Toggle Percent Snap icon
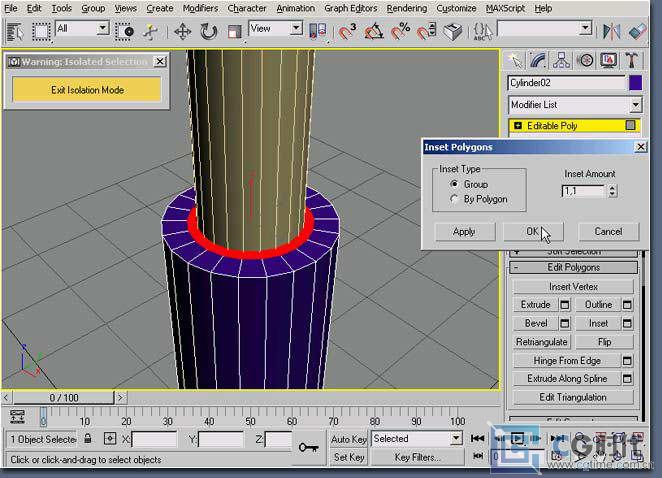Screen dimensions: 662x478 tap(400, 32)
